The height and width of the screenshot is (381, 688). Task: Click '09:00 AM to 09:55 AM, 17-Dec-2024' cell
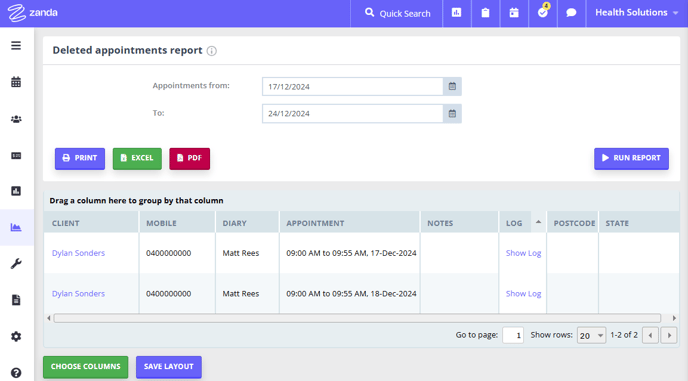click(351, 253)
